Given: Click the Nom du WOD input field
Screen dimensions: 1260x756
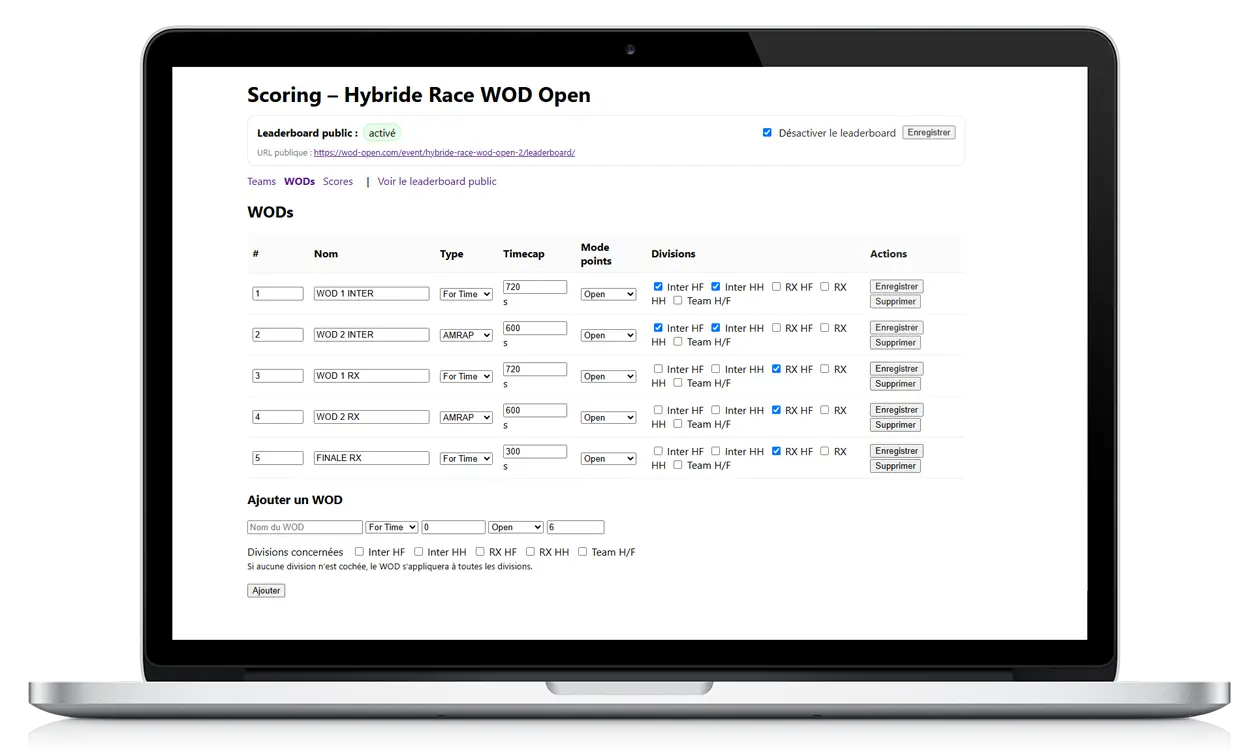Looking at the screenshot, I should click(x=305, y=527).
